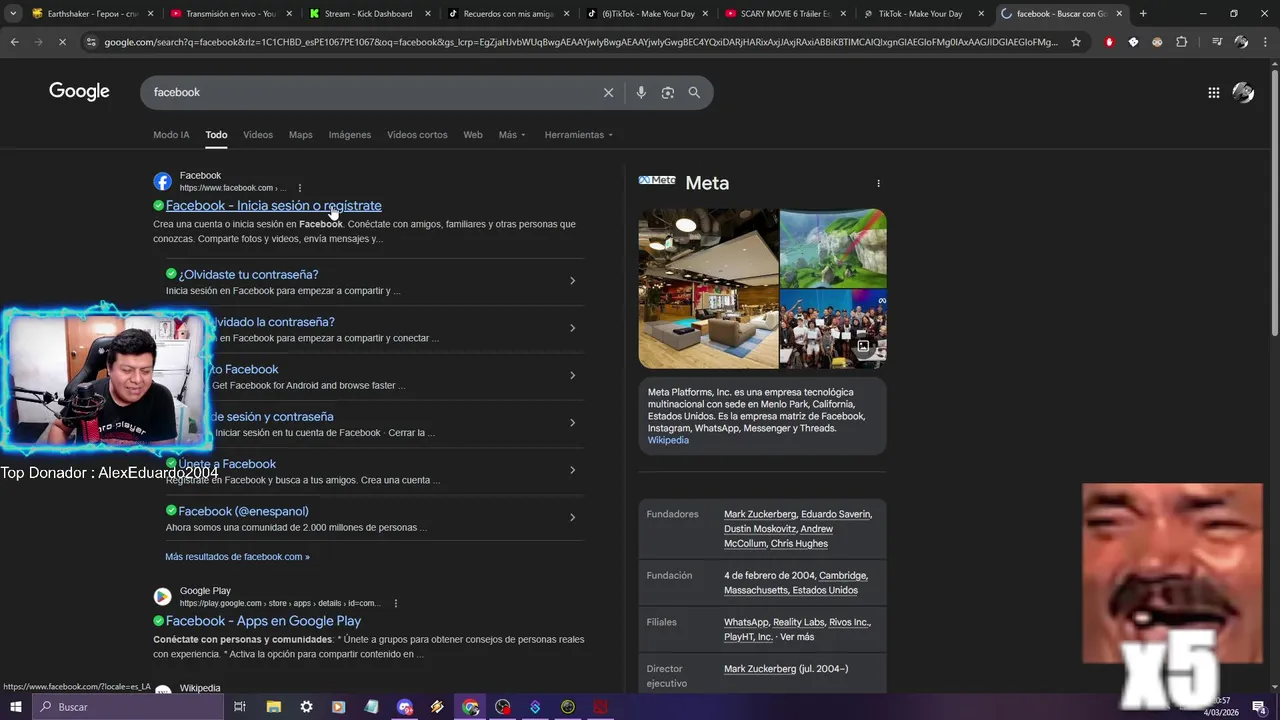Click the Google Play favicon in results
Viewport: 1280px width, 720px height.
(x=162, y=597)
